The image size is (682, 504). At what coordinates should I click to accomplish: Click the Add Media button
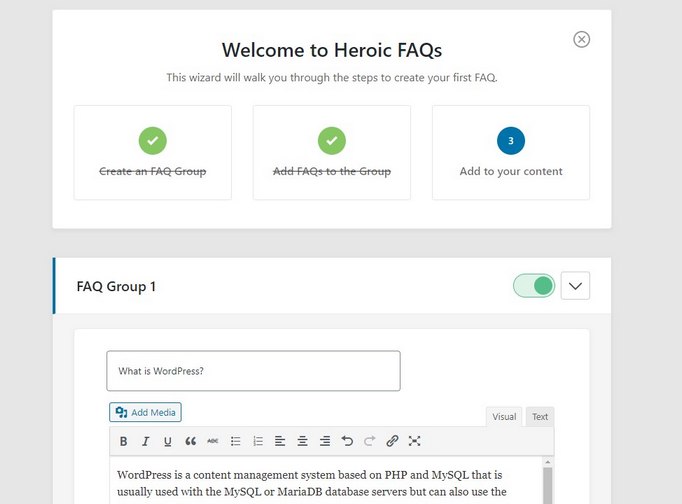point(146,412)
